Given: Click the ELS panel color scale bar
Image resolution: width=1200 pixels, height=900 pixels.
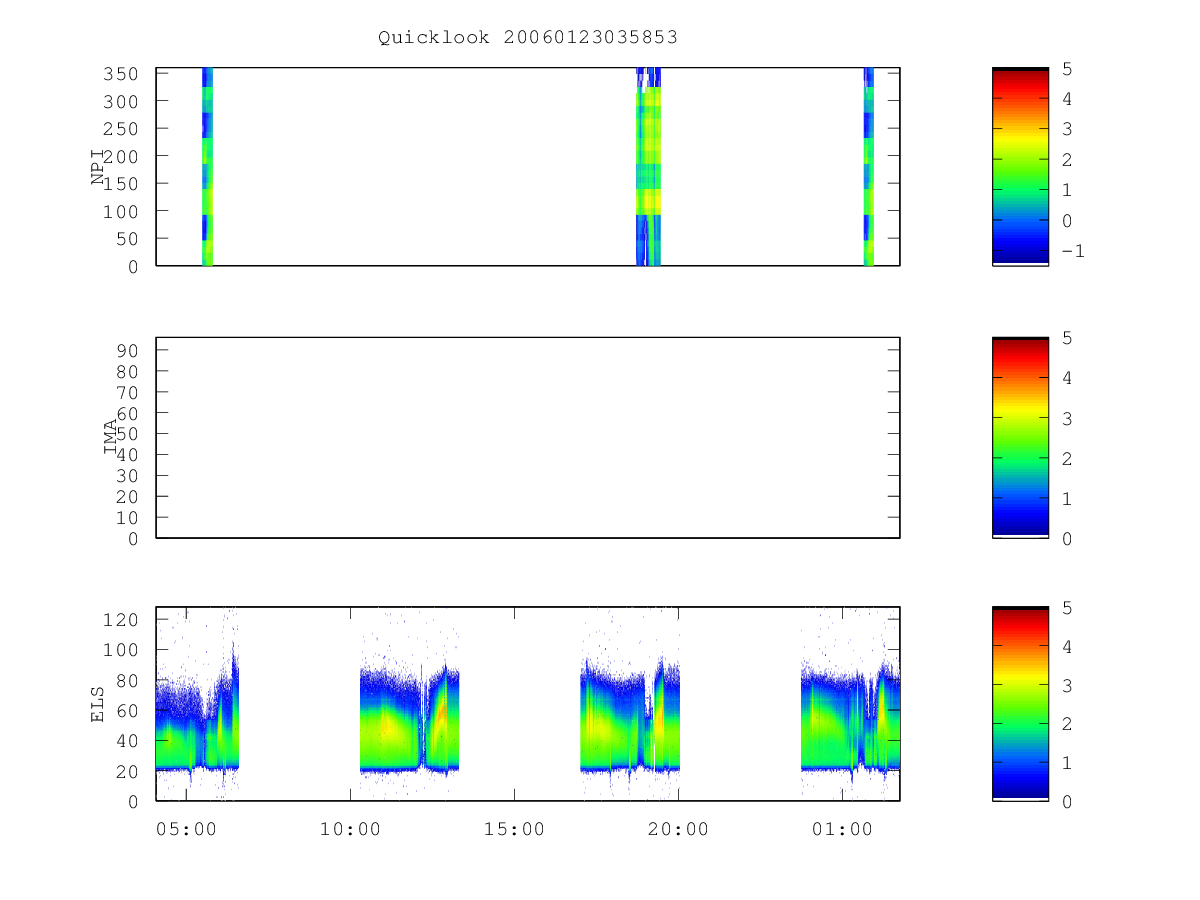Looking at the screenshot, I should [1020, 703].
